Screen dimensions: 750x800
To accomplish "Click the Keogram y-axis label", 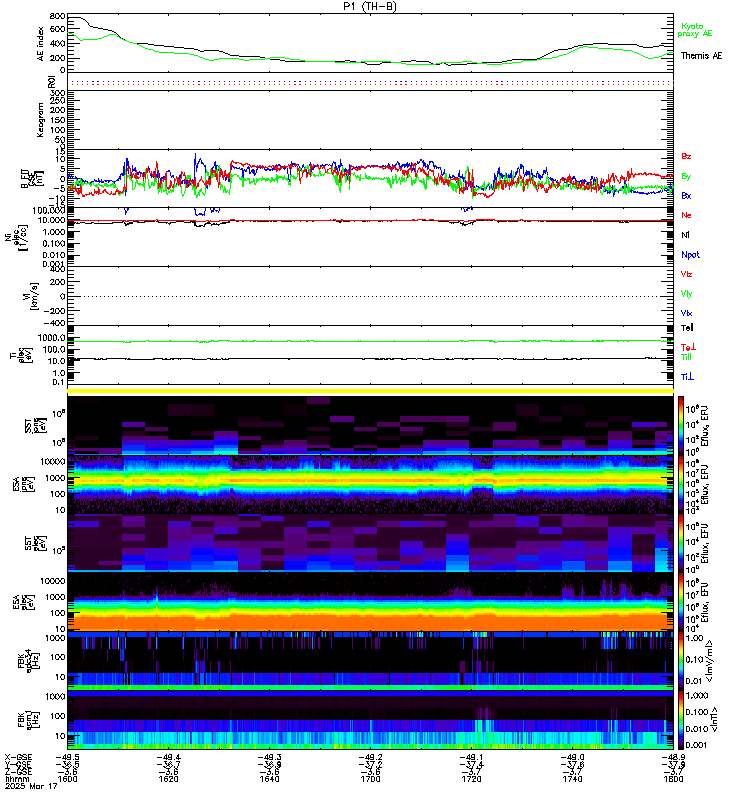I will point(40,120).
